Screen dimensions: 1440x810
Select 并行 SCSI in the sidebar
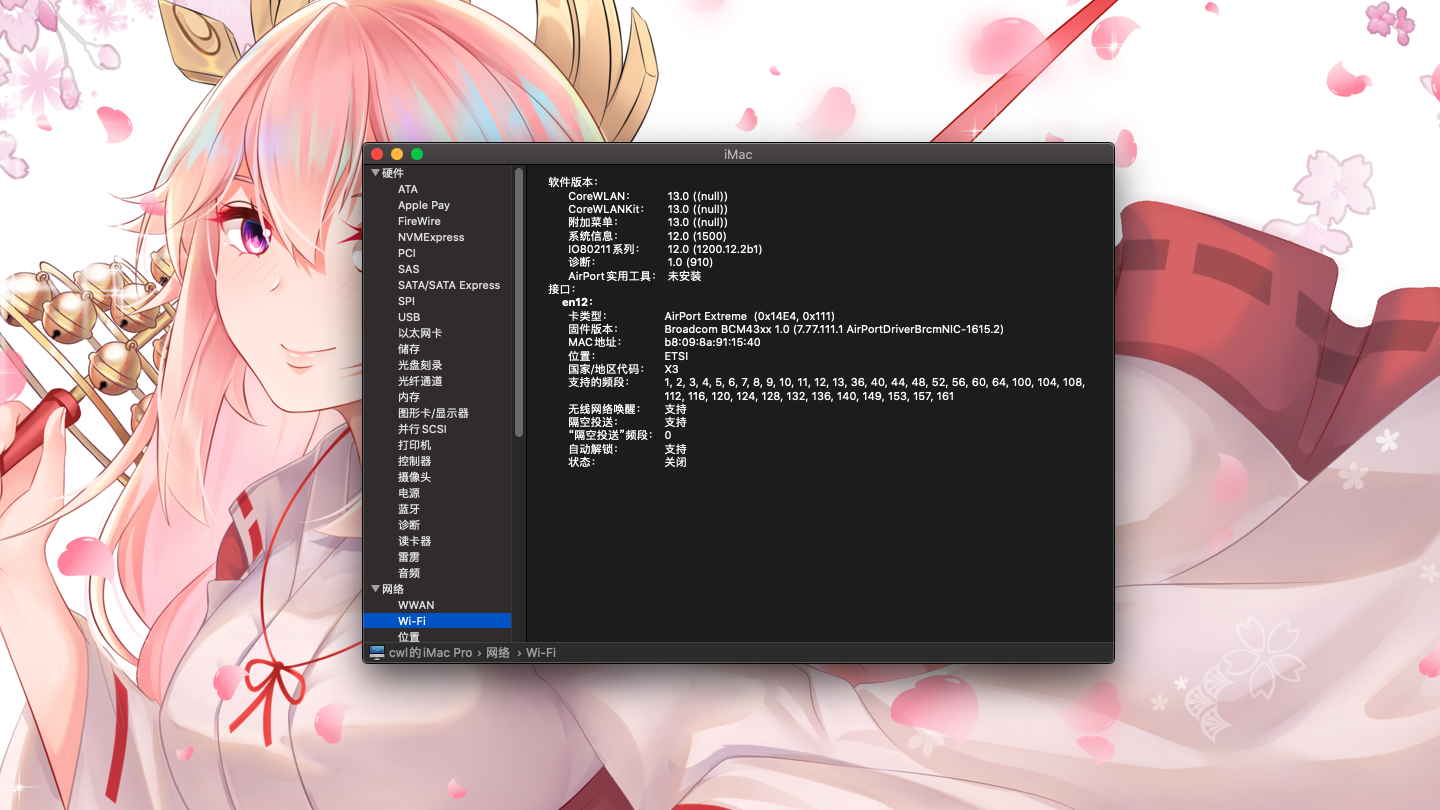point(422,429)
